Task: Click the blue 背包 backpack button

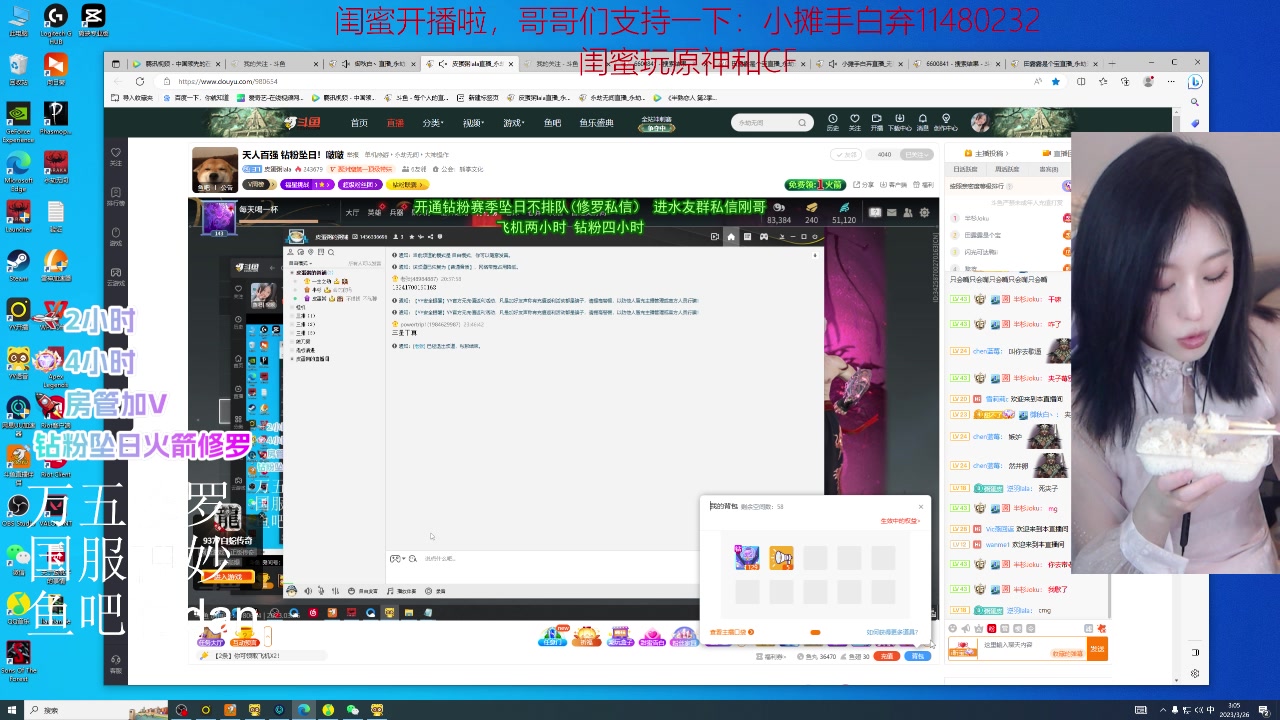Action: [917, 657]
